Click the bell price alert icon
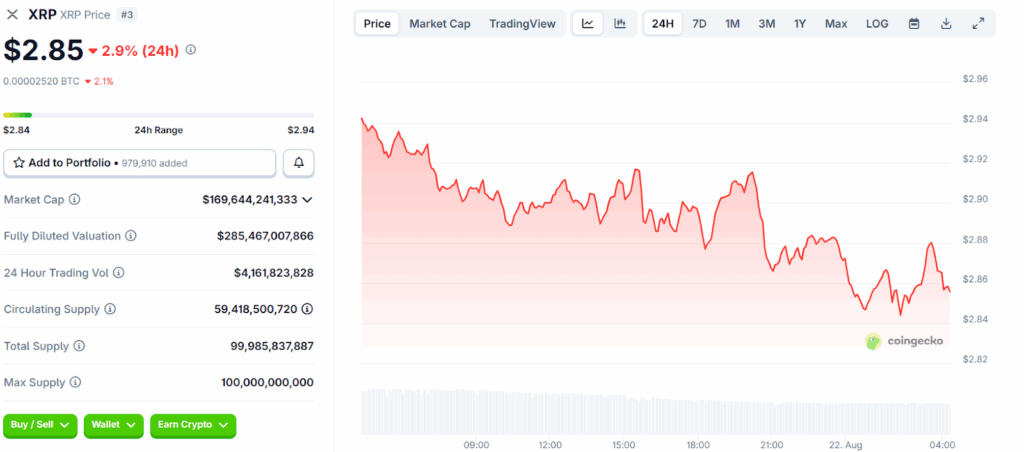 (x=299, y=163)
